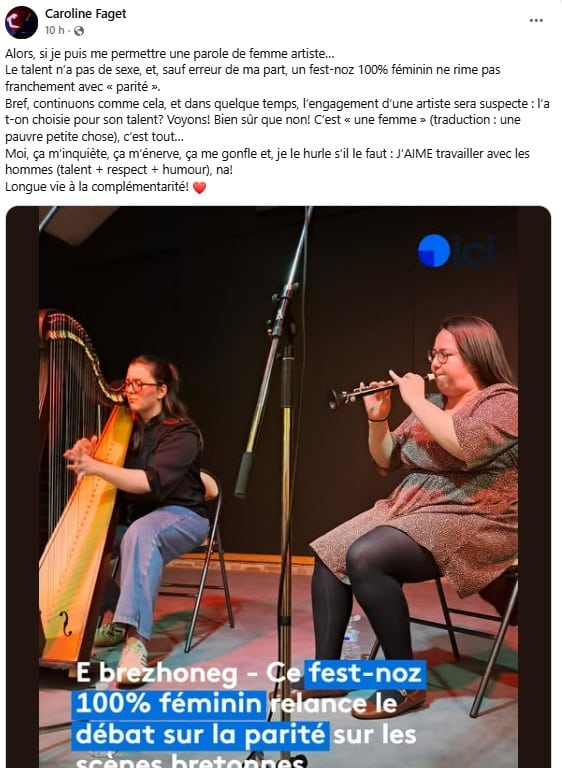Click the highlighted 'fest-noz' caption text
This screenshot has height=768, width=562.
[365, 673]
